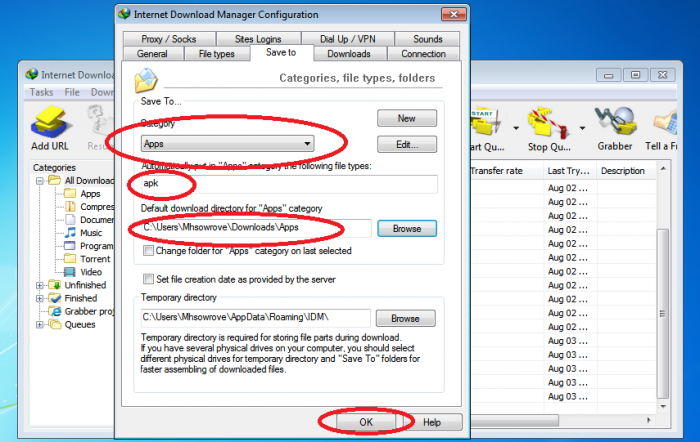700x442 pixels.
Task: Expand the Queues tree node
Action: (x=40, y=325)
